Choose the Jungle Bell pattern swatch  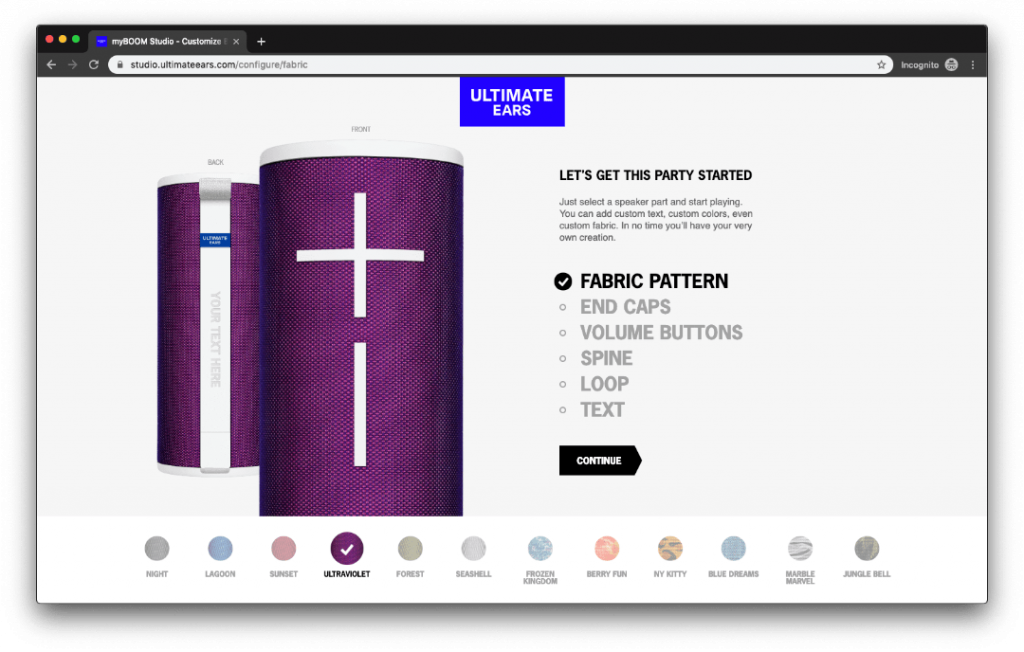click(867, 549)
